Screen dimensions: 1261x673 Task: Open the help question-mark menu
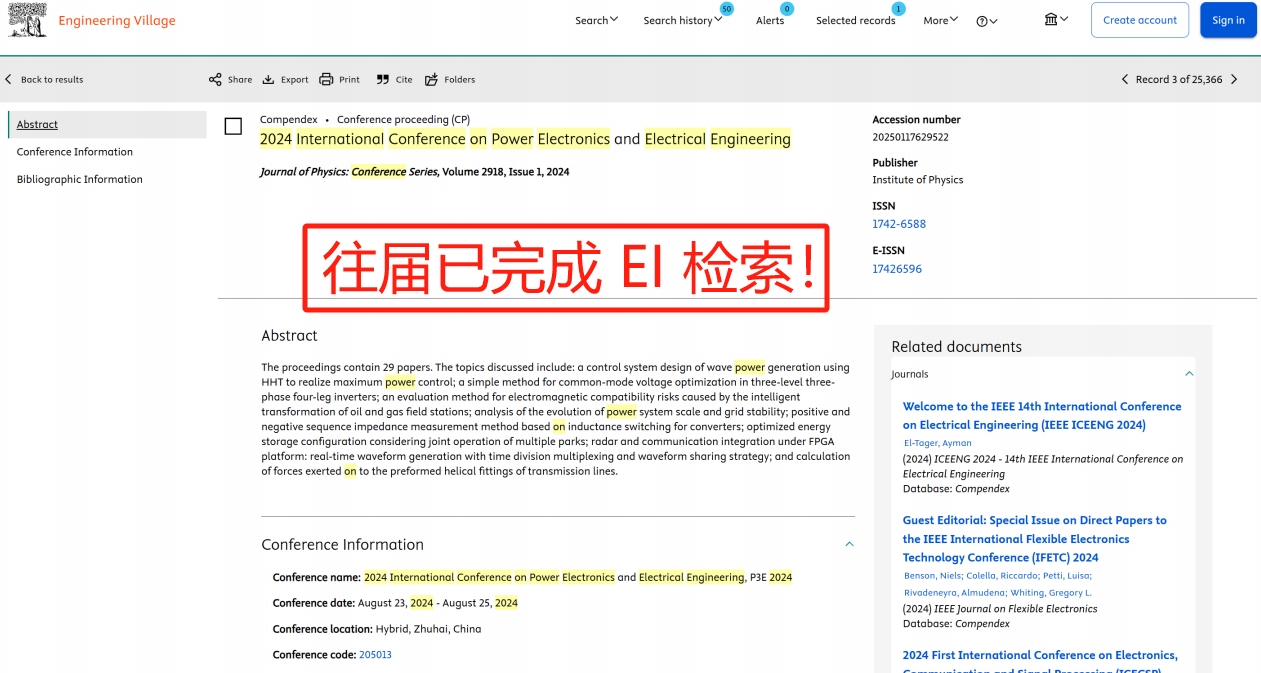(x=987, y=21)
